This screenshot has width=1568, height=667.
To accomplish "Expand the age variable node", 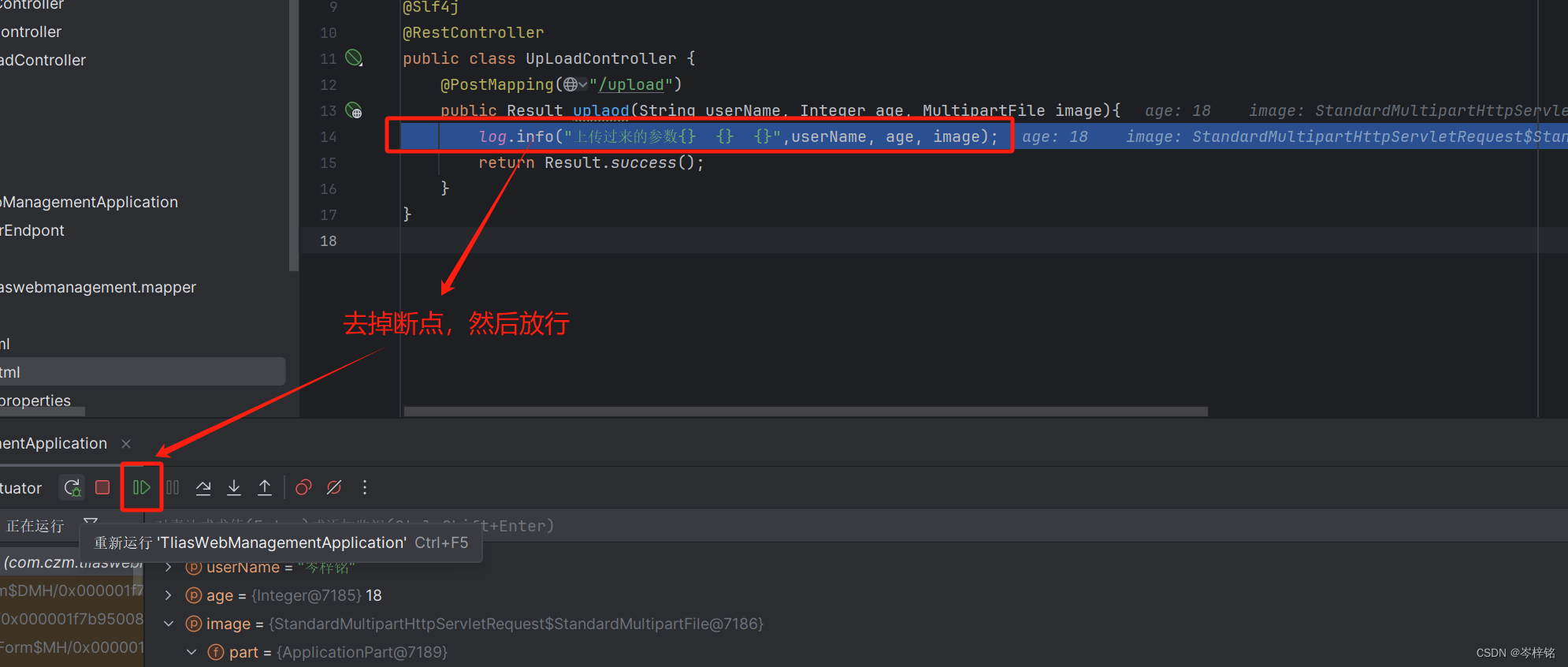I will coord(168,595).
